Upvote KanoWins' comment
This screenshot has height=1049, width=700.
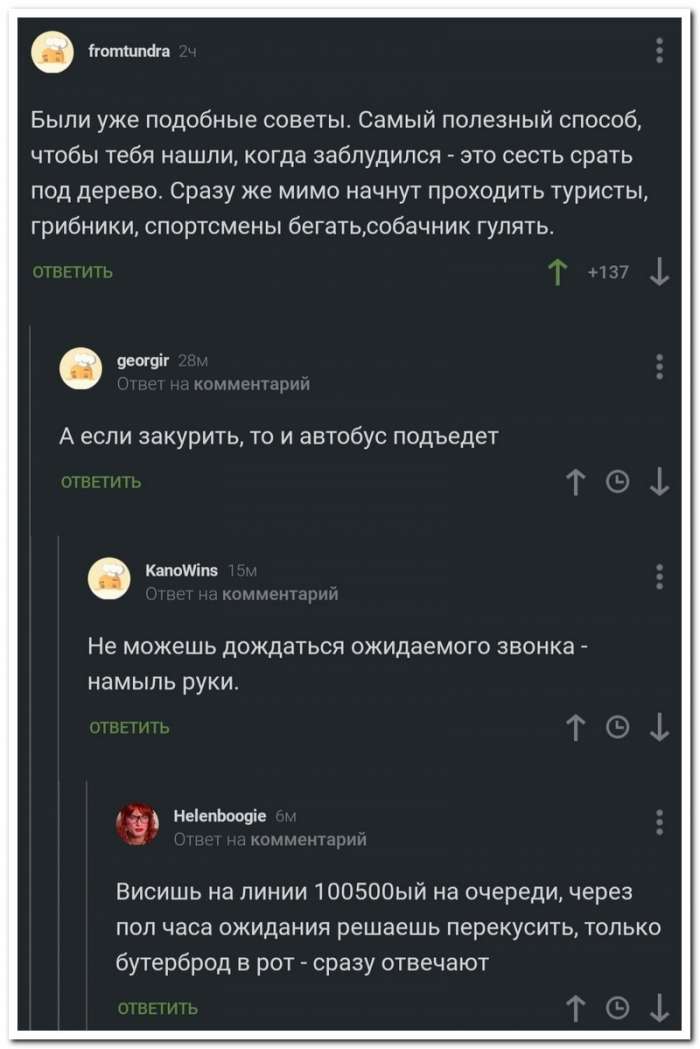click(x=576, y=727)
